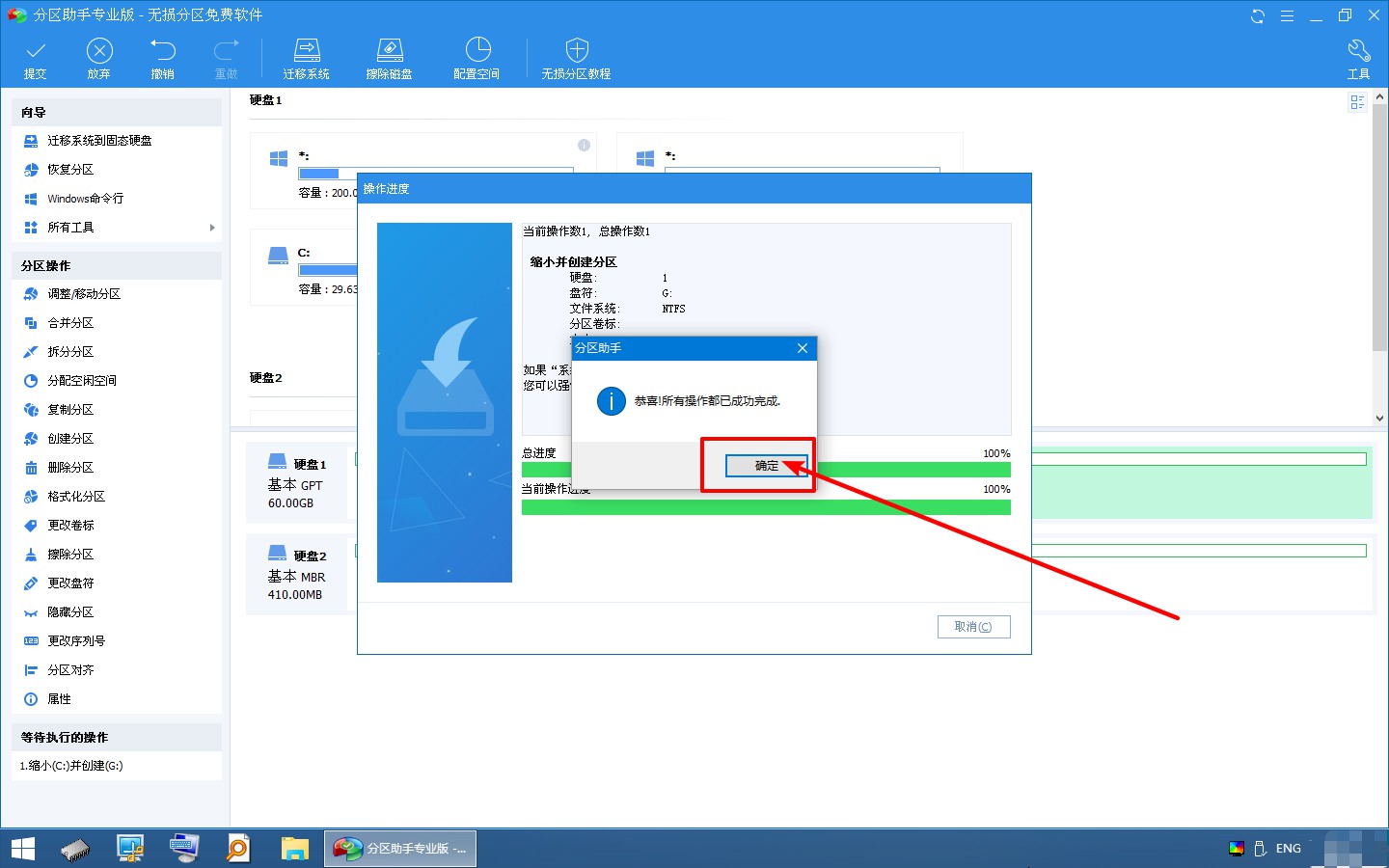Click the disk list scrollbar down arrow
Screen dimensions: 1389x868
[1379, 419]
